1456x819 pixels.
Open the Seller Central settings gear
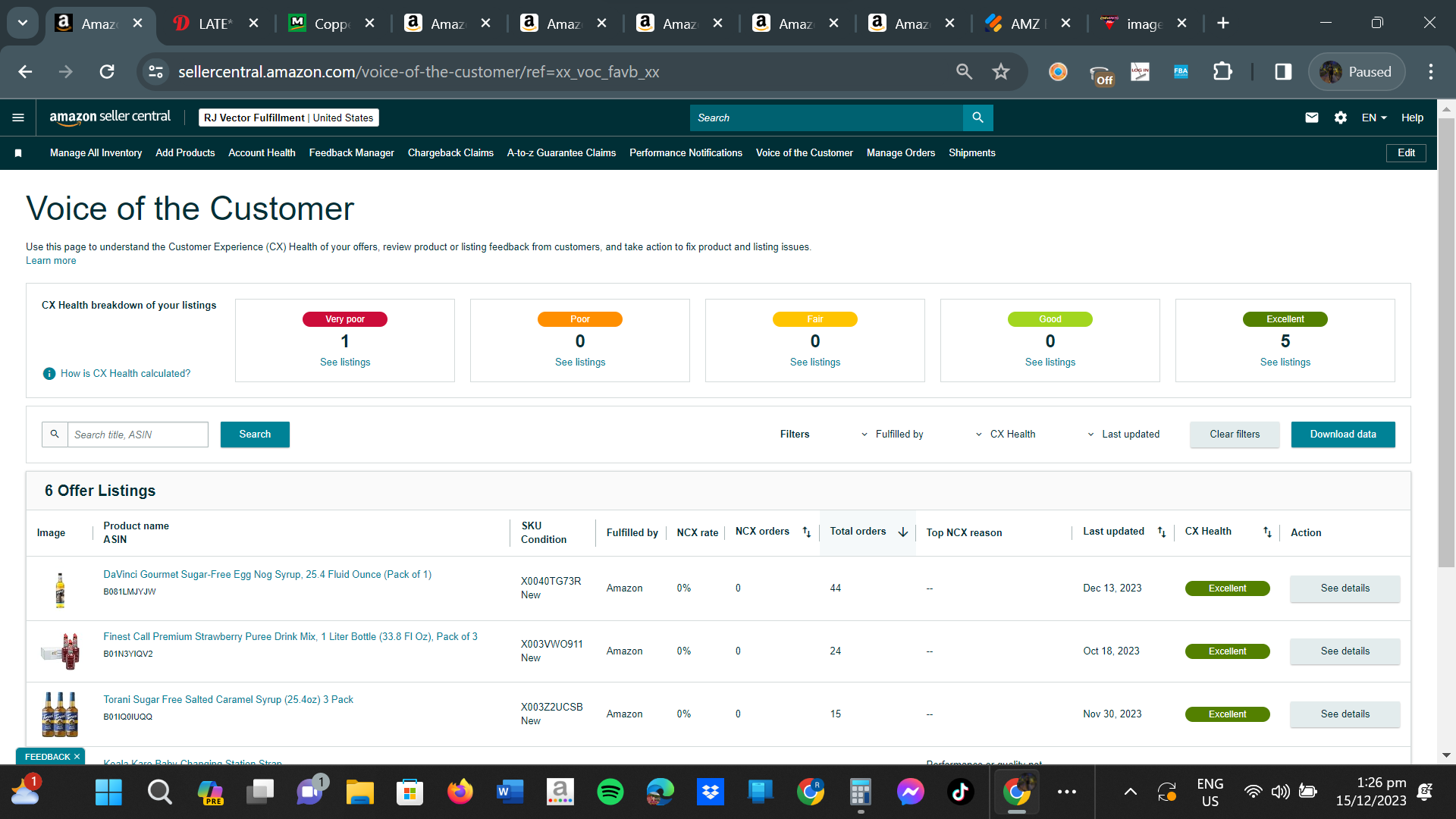point(1341,118)
